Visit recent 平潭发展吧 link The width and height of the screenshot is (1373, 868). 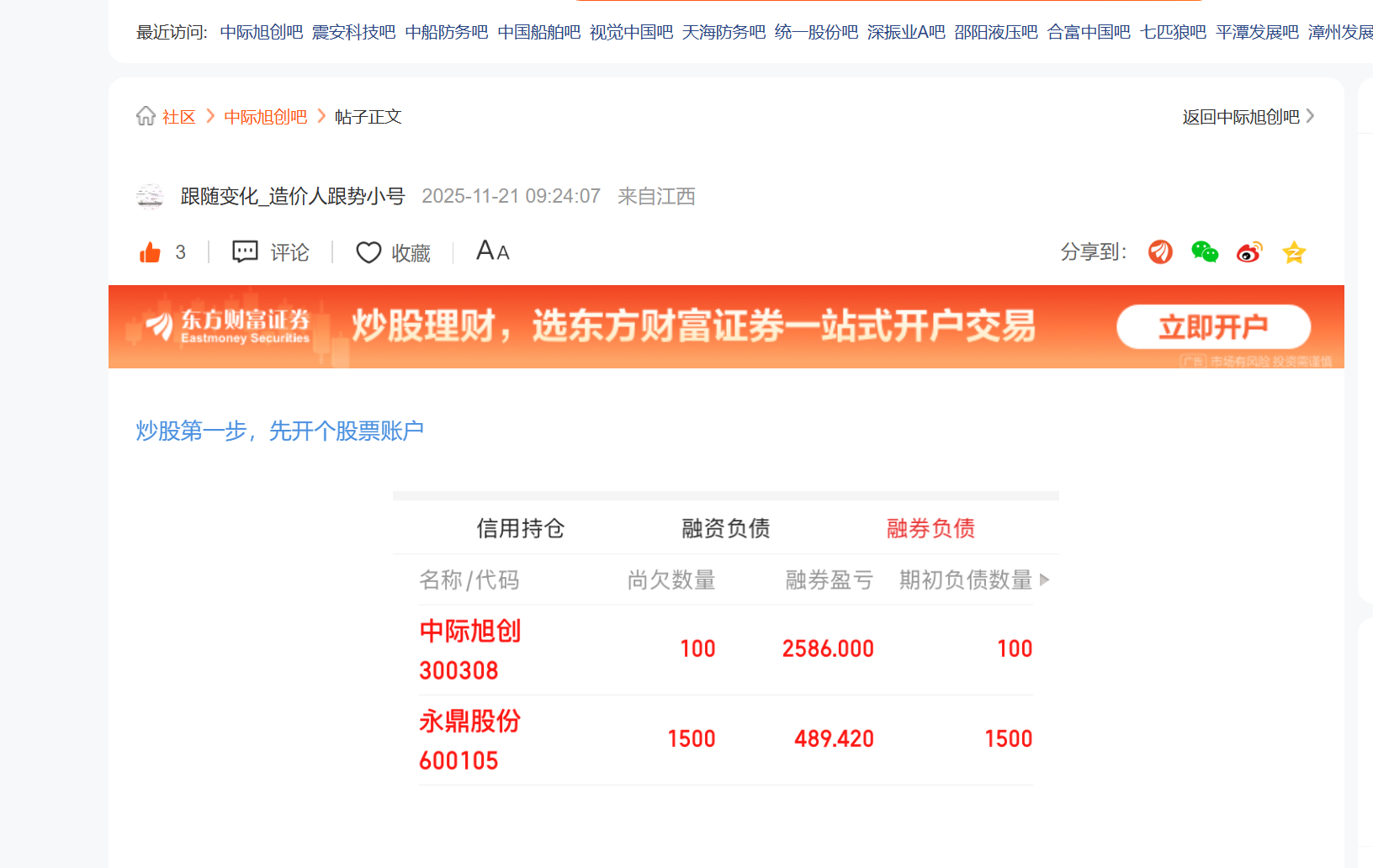(1258, 32)
